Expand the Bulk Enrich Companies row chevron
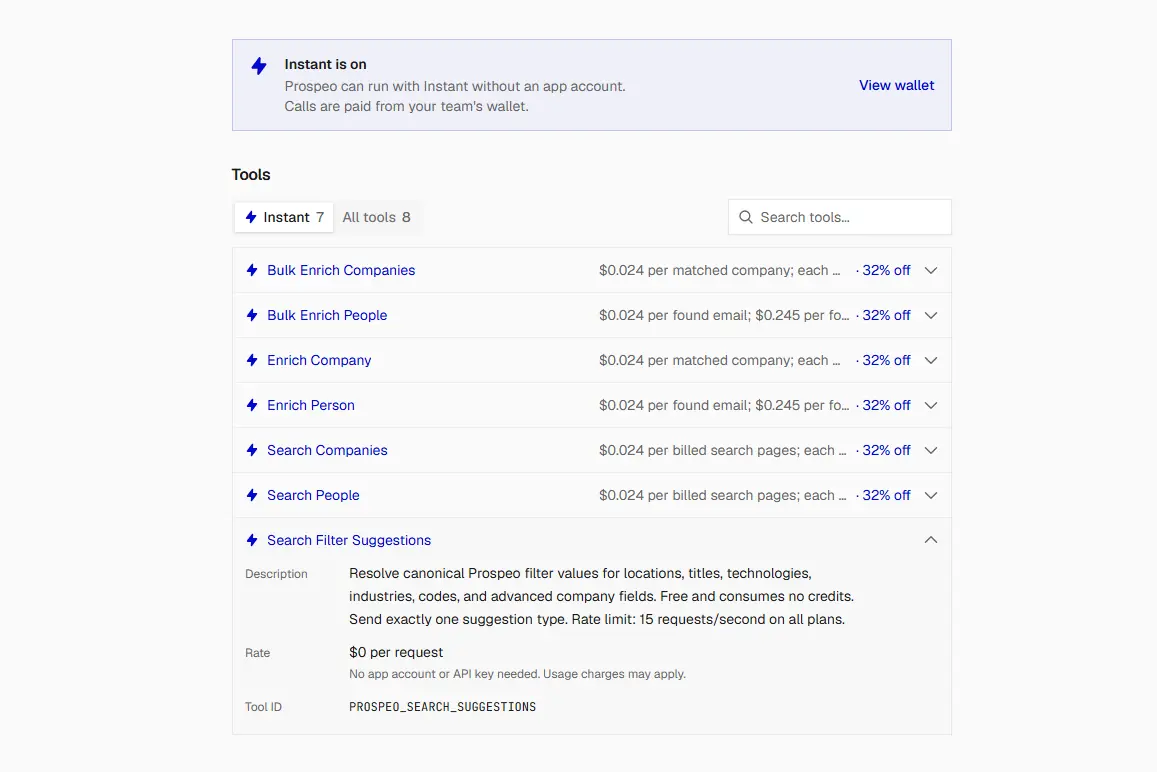Viewport: 1157px width, 772px height. [931, 270]
